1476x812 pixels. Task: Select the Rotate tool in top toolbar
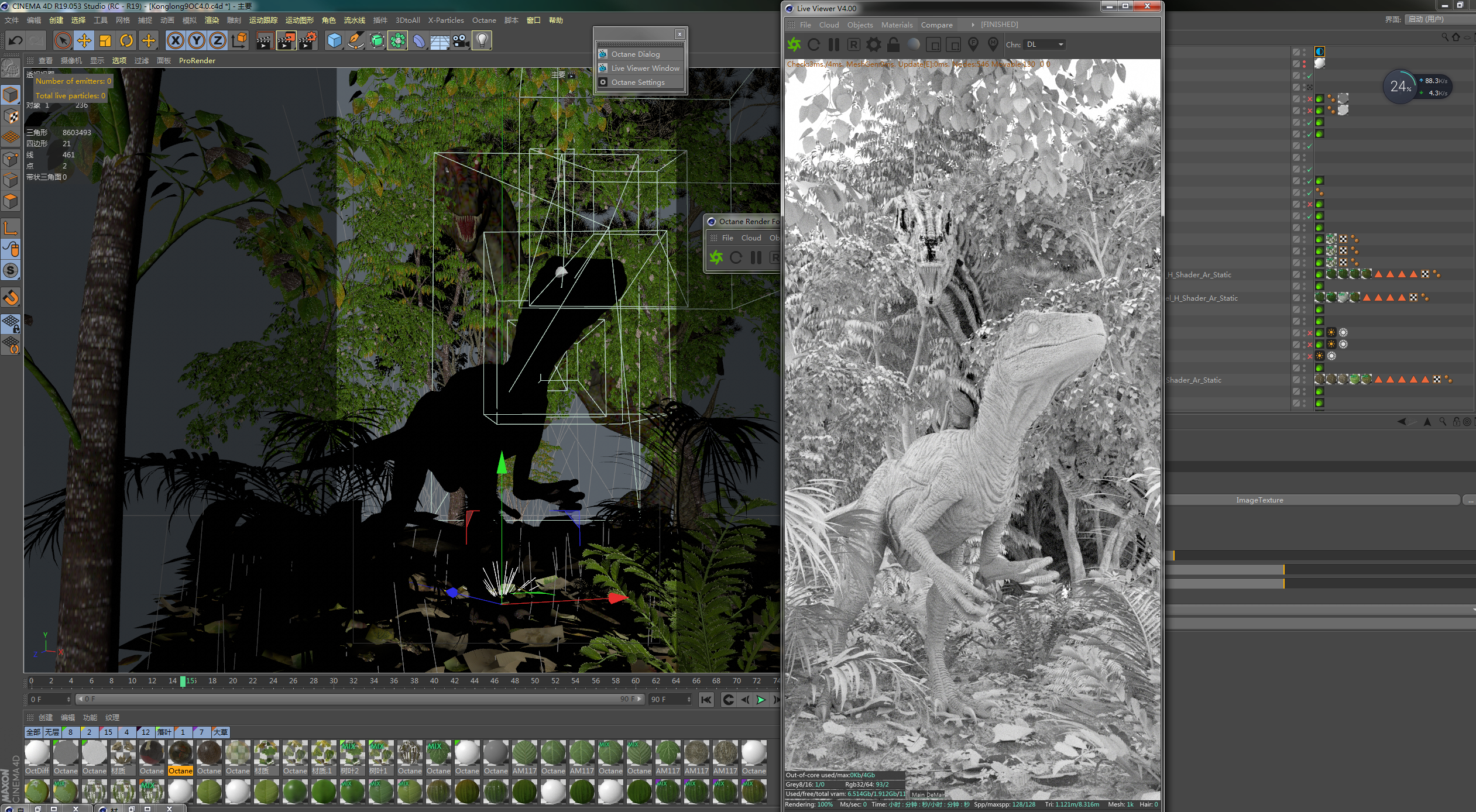click(126, 41)
